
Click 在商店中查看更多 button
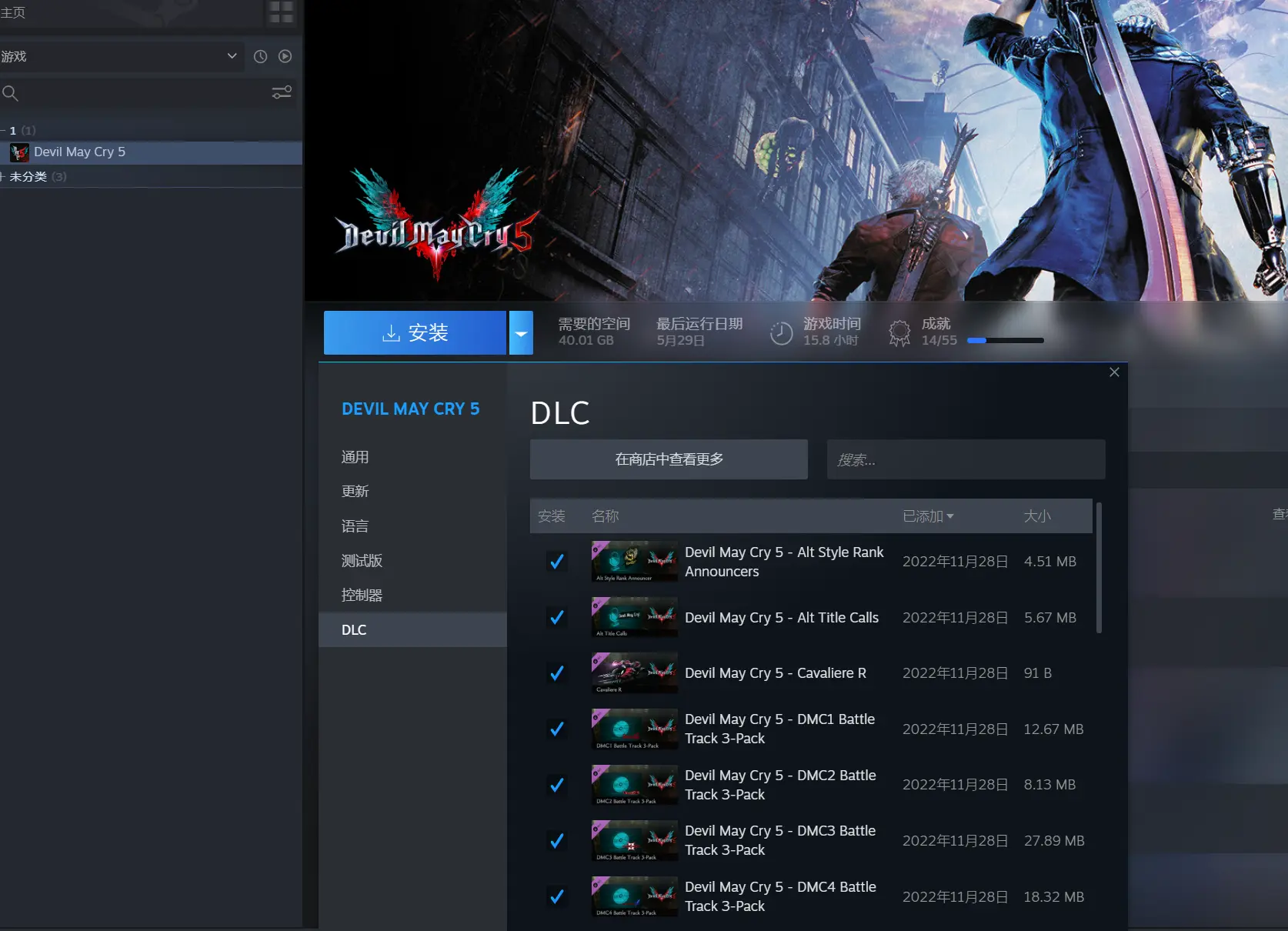[x=669, y=459]
